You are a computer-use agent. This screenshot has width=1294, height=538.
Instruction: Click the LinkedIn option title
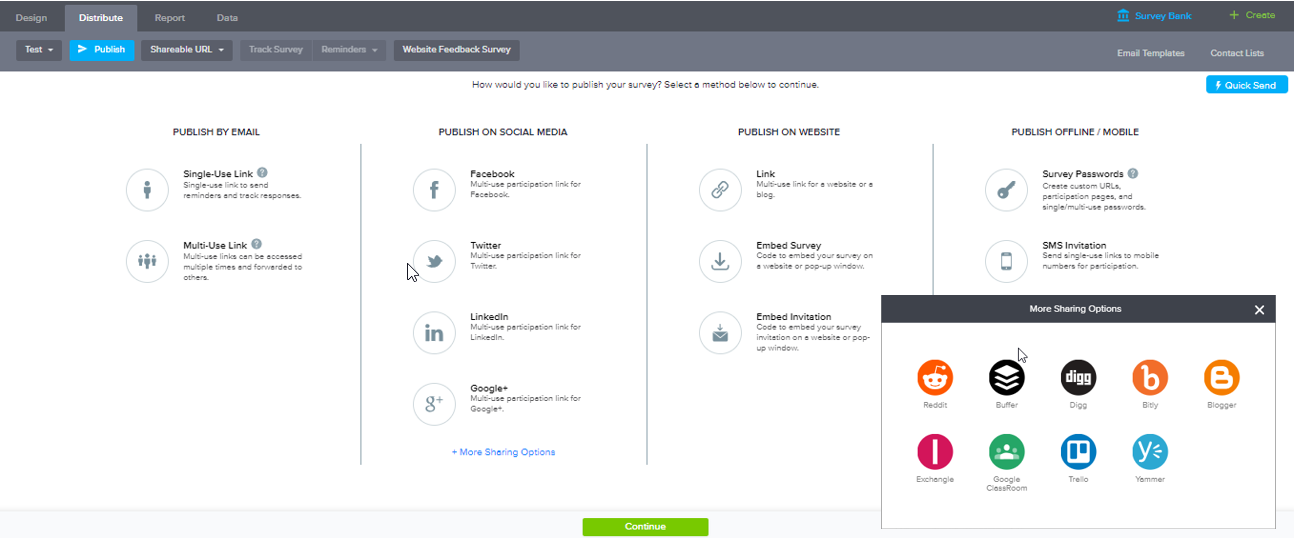coord(489,317)
